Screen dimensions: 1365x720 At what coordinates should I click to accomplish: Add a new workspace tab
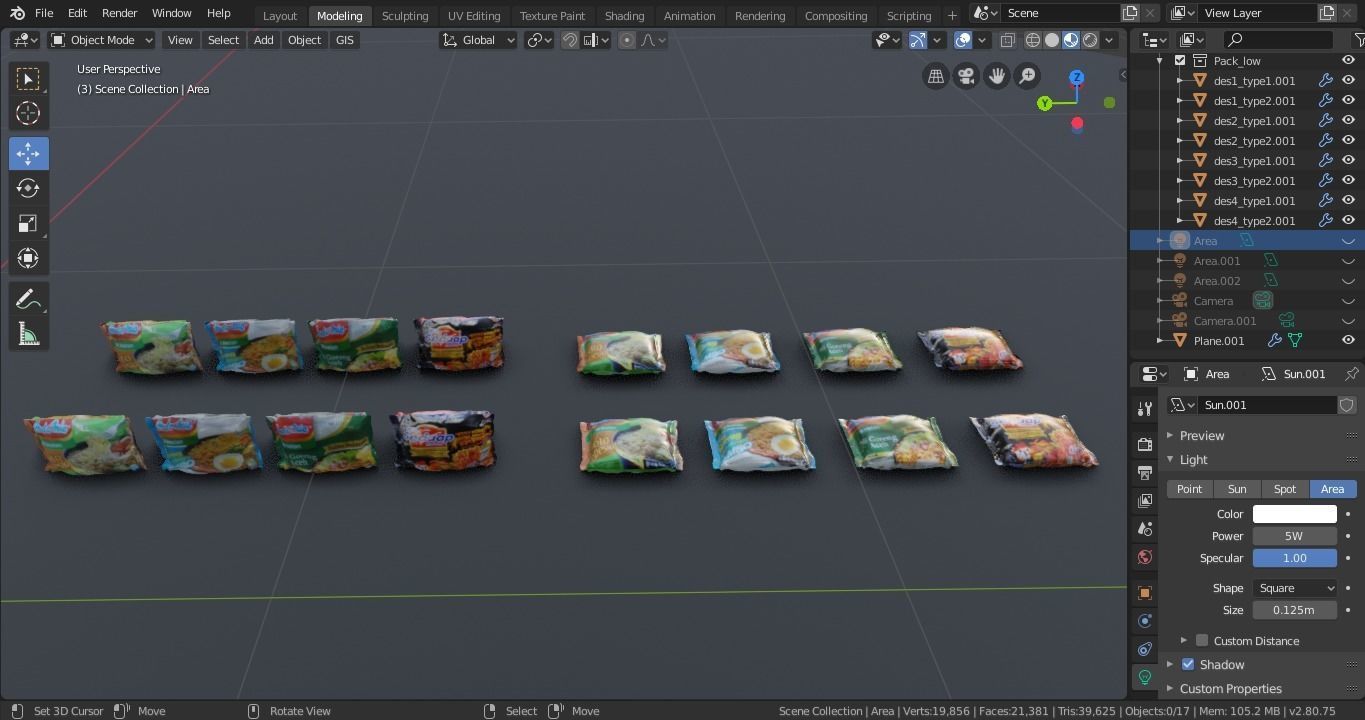(952, 15)
